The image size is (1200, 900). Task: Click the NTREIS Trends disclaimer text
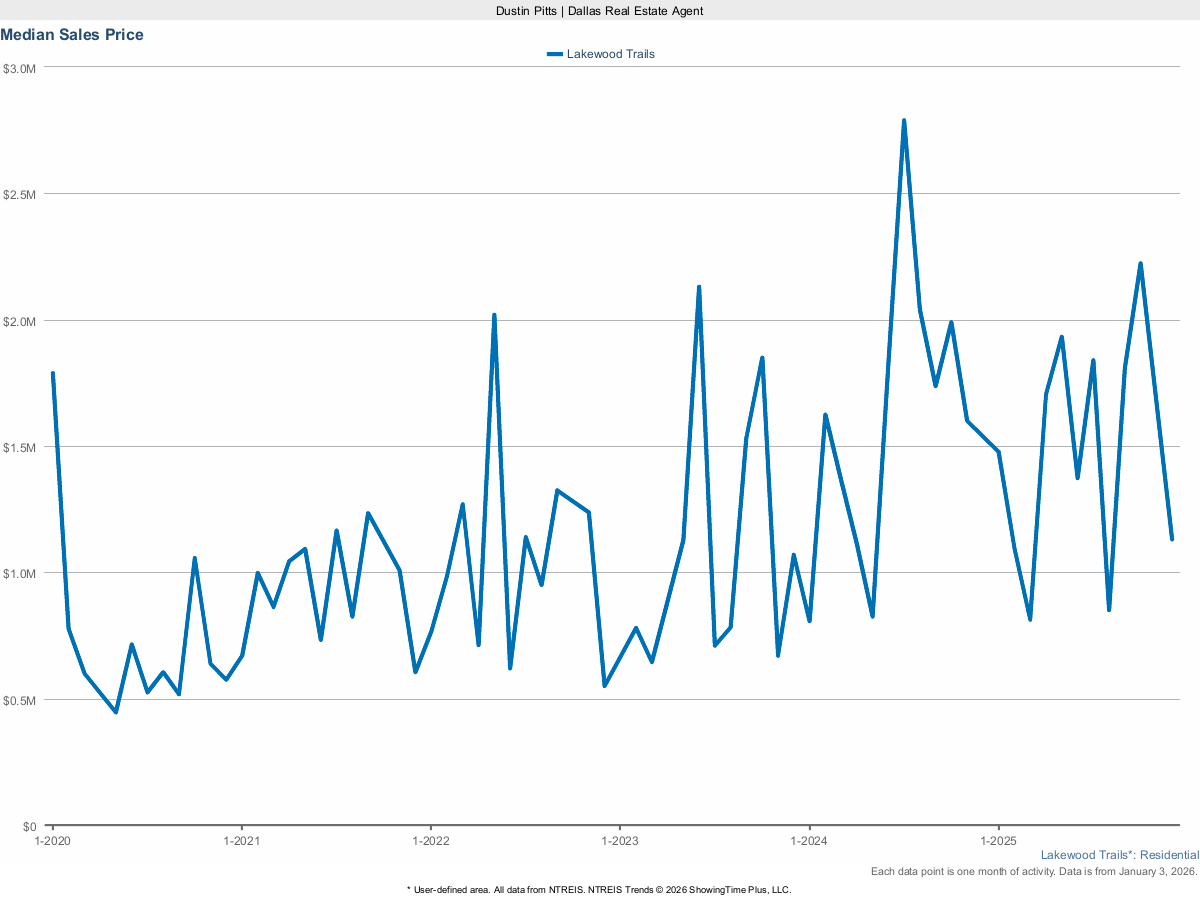(x=599, y=889)
